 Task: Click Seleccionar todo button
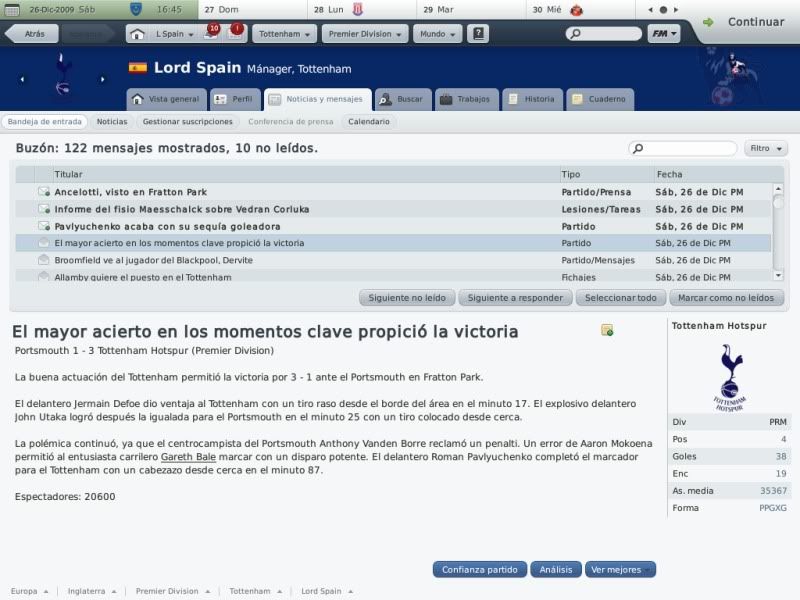pos(620,298)
